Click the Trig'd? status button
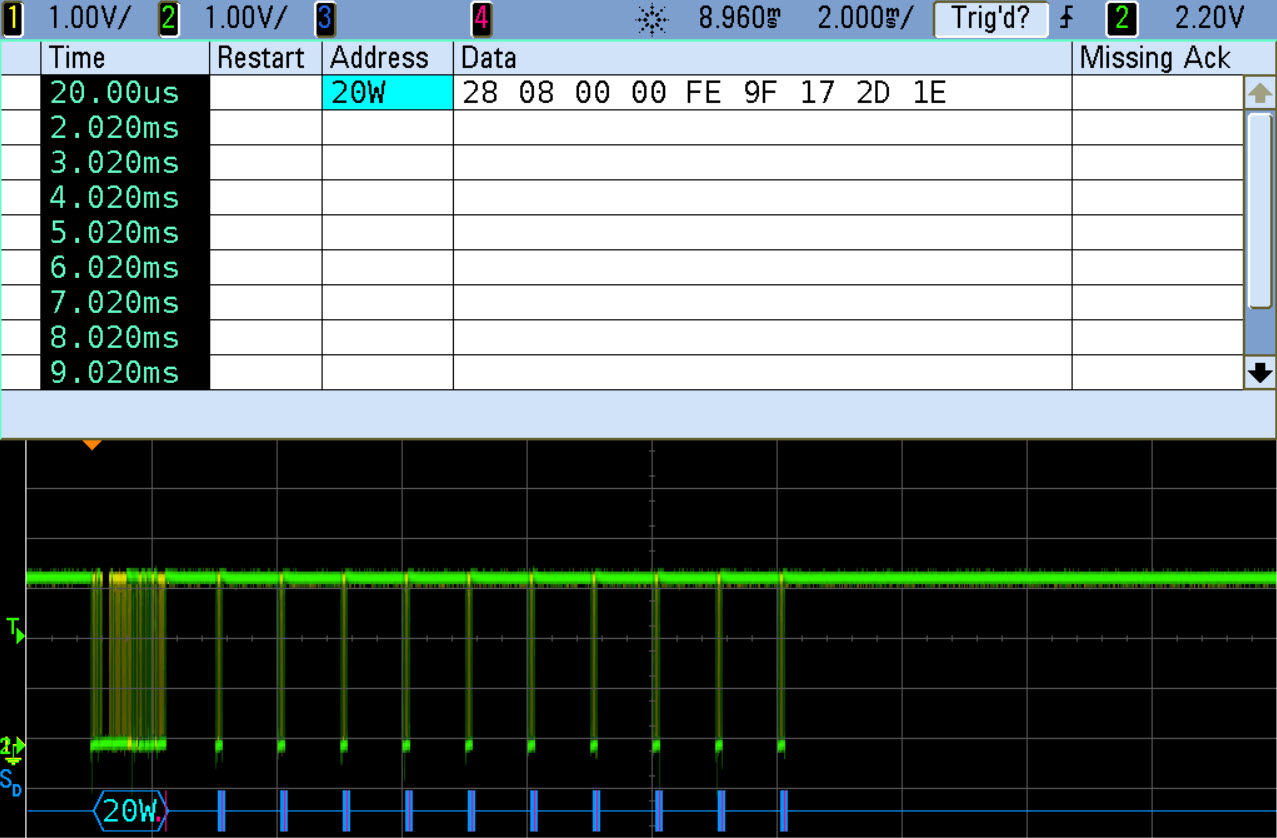The height and width of the screenshot is (838, 1277). 990,18
